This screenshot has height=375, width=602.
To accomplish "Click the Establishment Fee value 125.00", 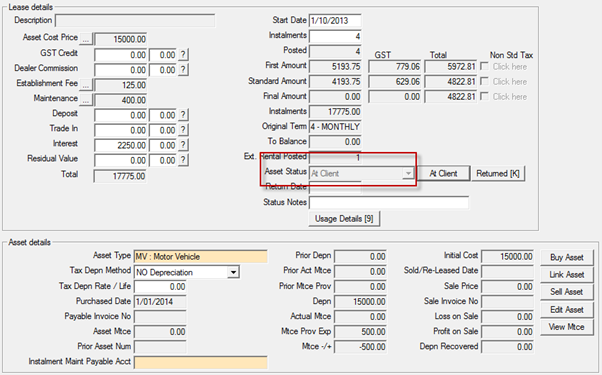I will (120, 85).
